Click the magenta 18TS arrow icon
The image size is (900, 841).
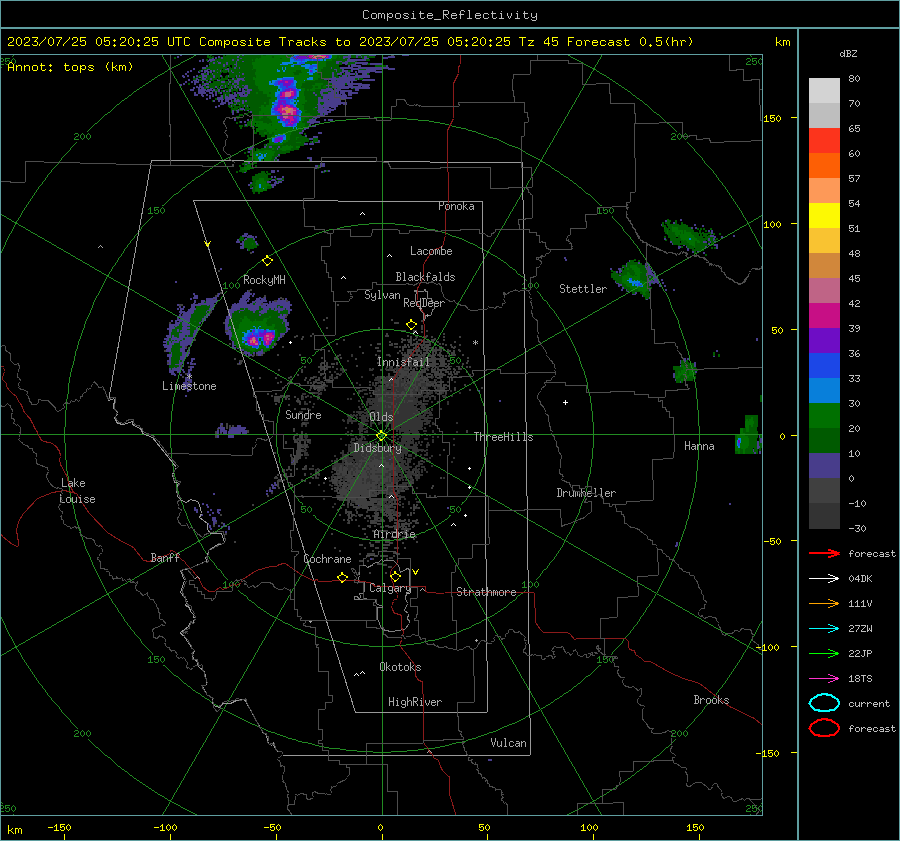[824, 679]
